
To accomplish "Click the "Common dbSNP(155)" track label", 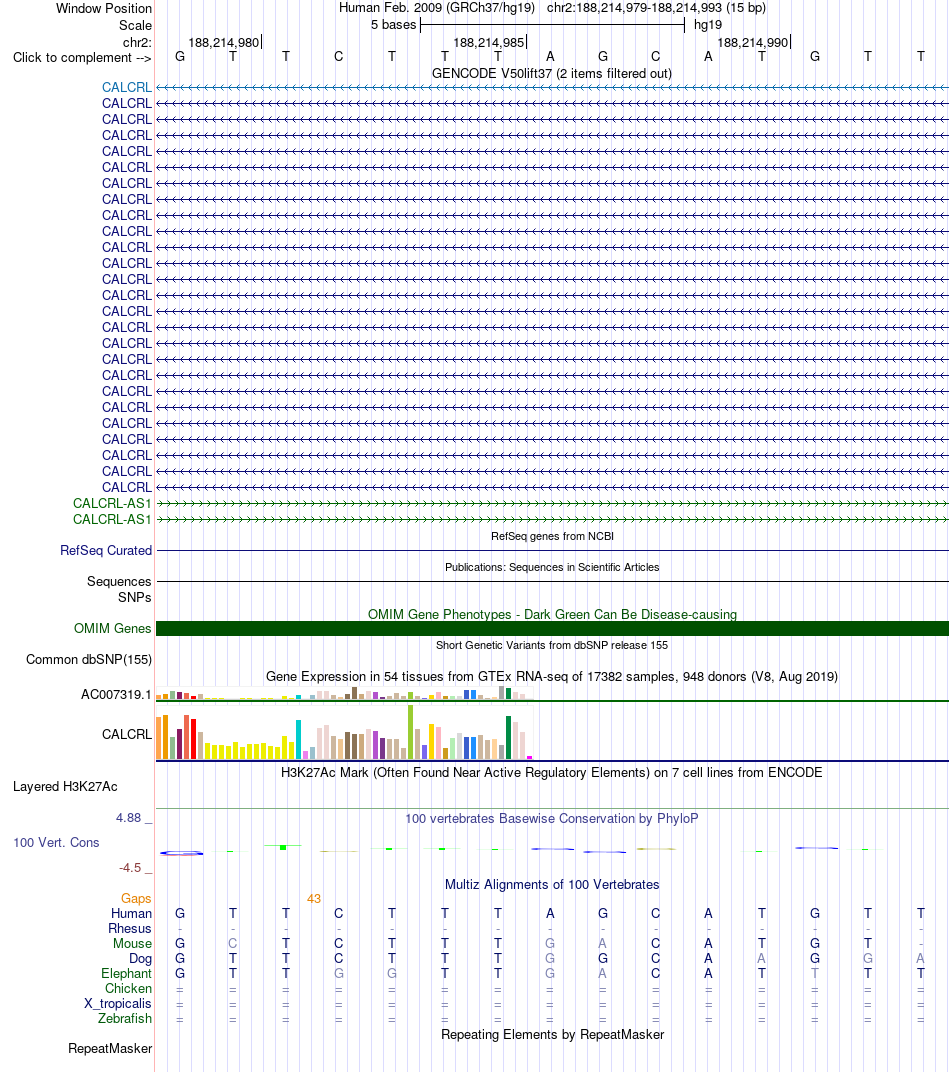I will click(89, 659).
